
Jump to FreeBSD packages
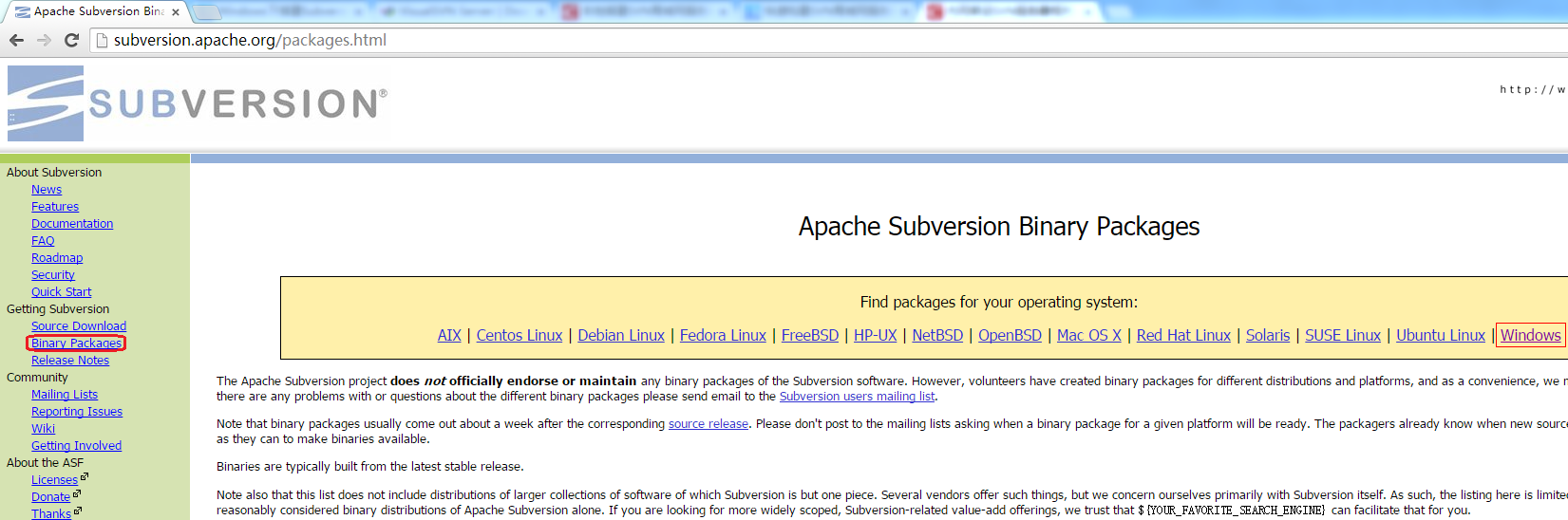point(810,336)
